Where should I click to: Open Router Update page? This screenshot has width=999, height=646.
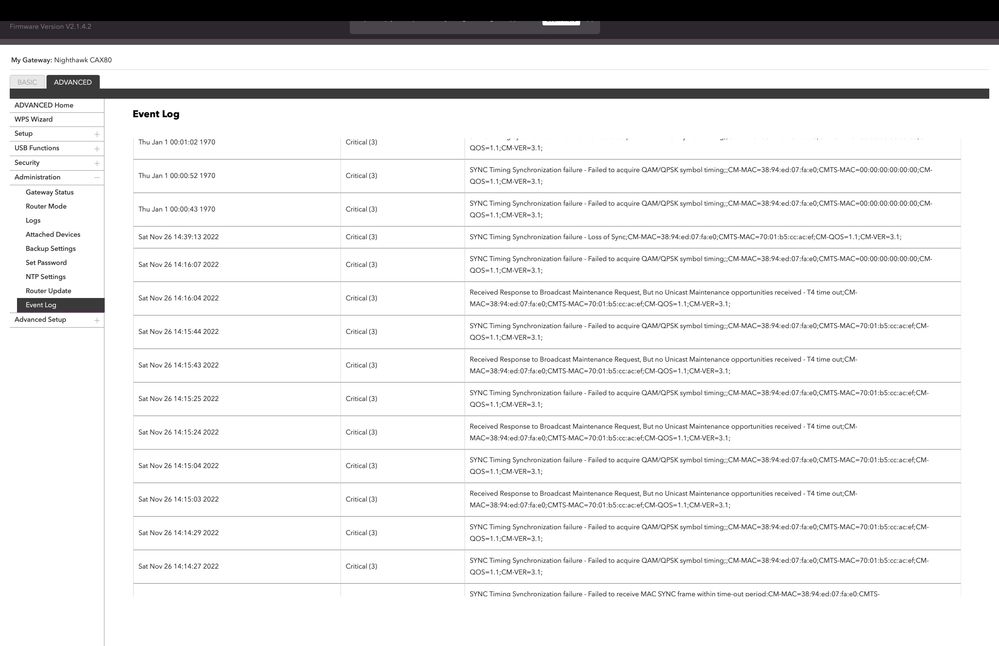click(48, 291)
